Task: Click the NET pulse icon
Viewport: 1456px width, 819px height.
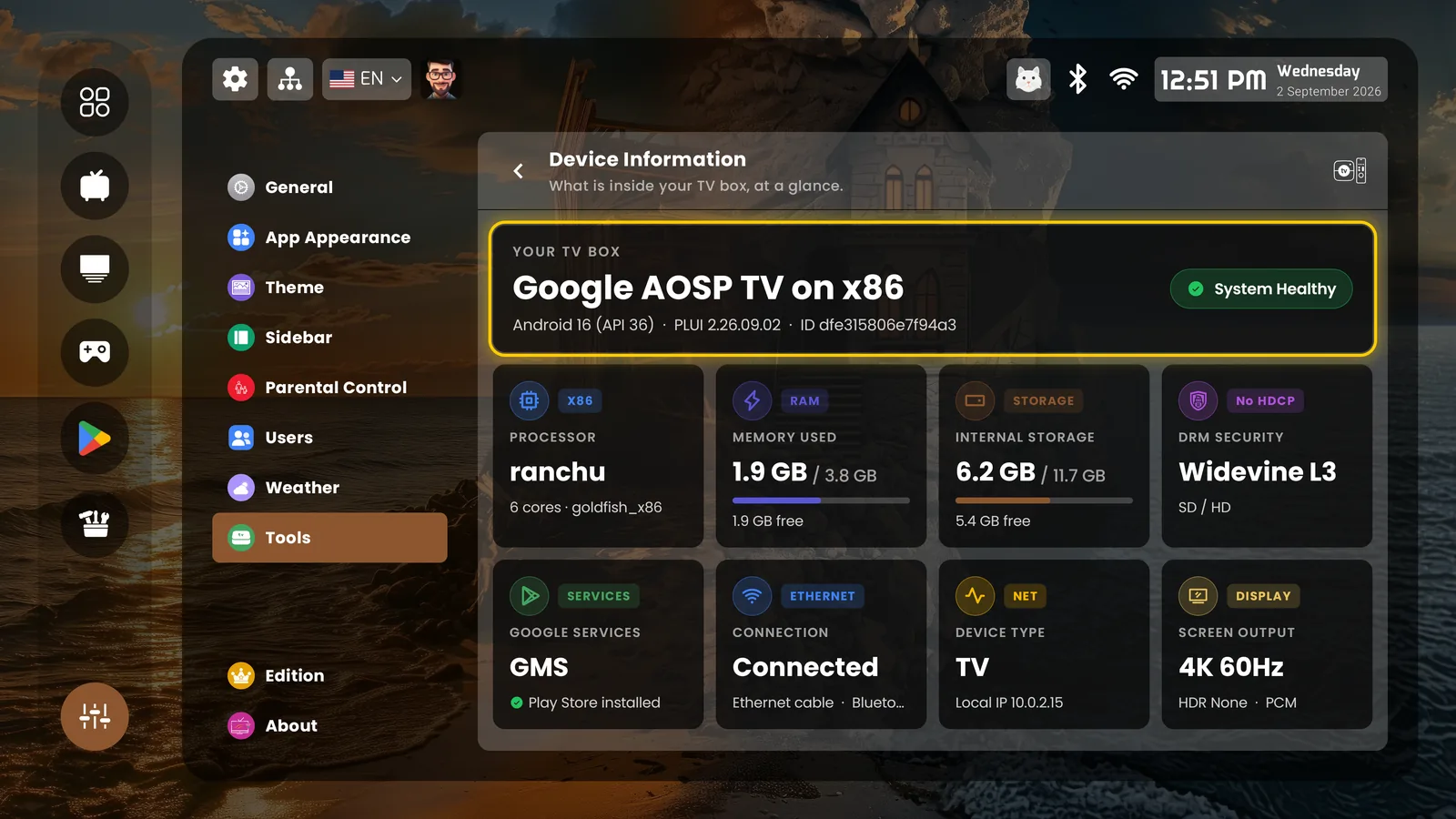Action: [975, 596]
